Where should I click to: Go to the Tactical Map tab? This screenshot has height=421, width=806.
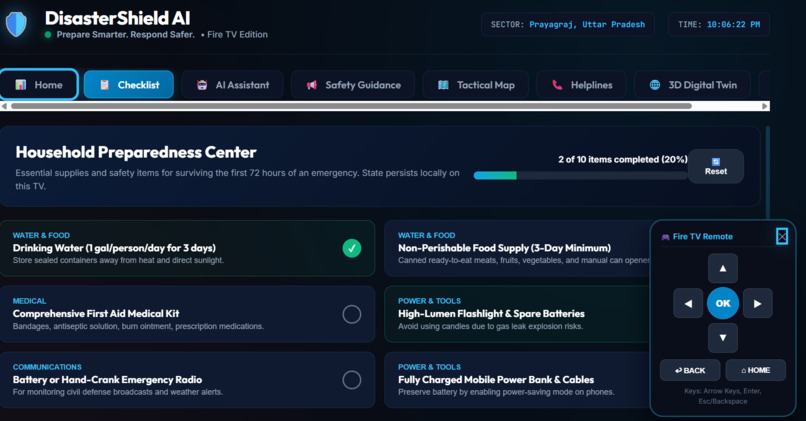tap(475, 85)
